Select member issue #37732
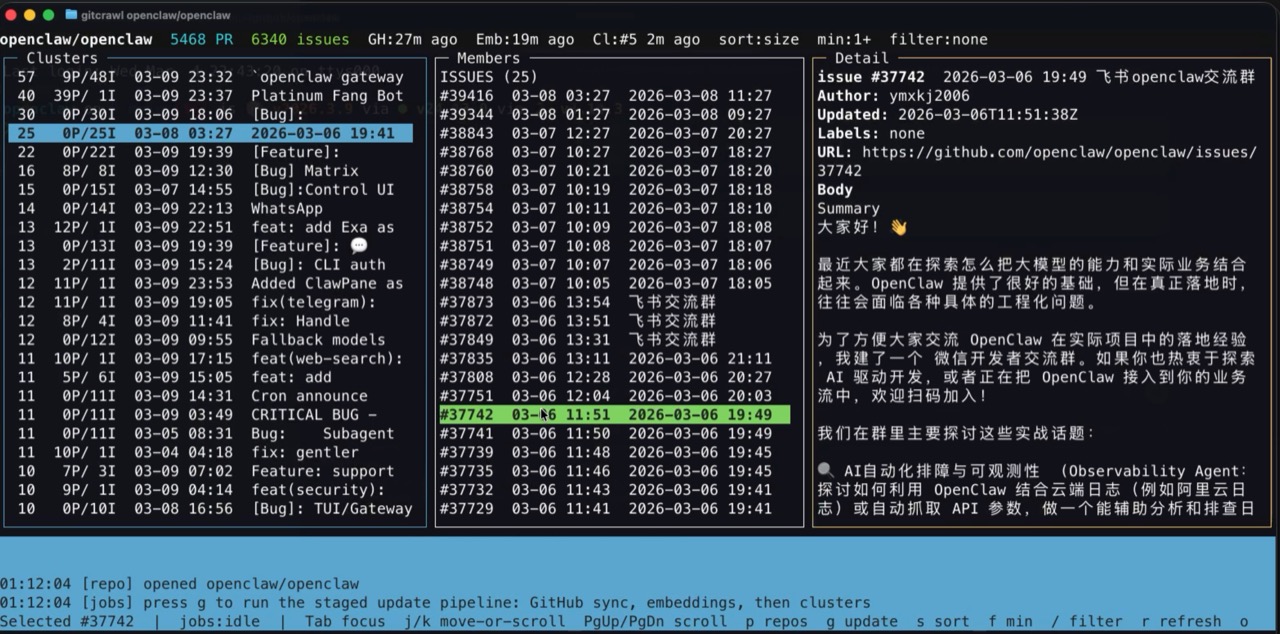The width and height of the screenshot is (1280, 634). 614,490
